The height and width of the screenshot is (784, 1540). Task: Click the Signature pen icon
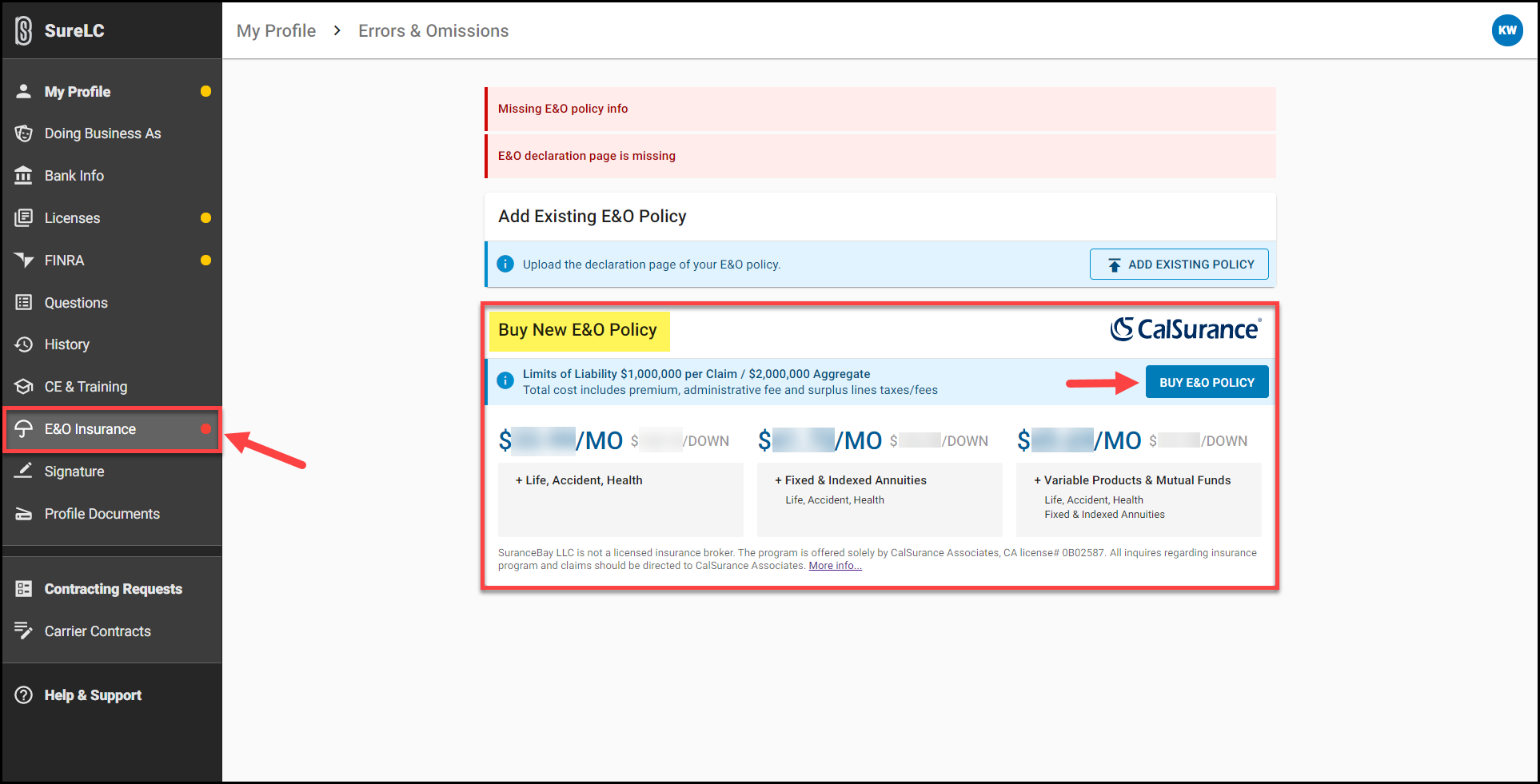click(24, 471)
